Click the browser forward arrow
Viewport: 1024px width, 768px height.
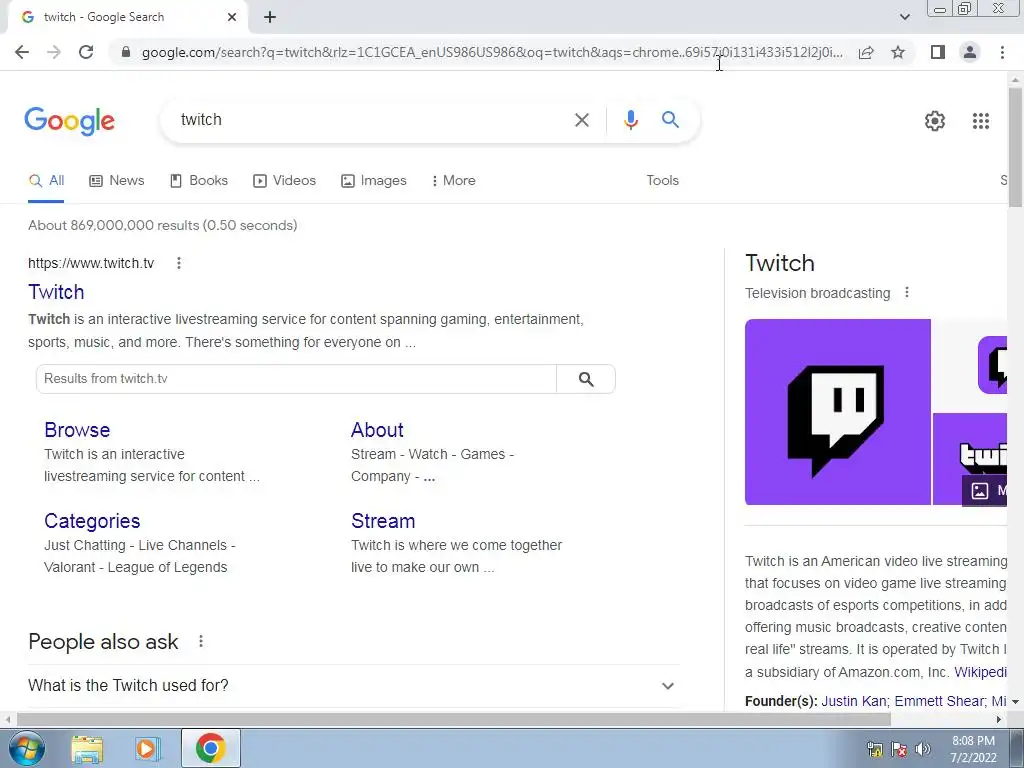point(54,52)
